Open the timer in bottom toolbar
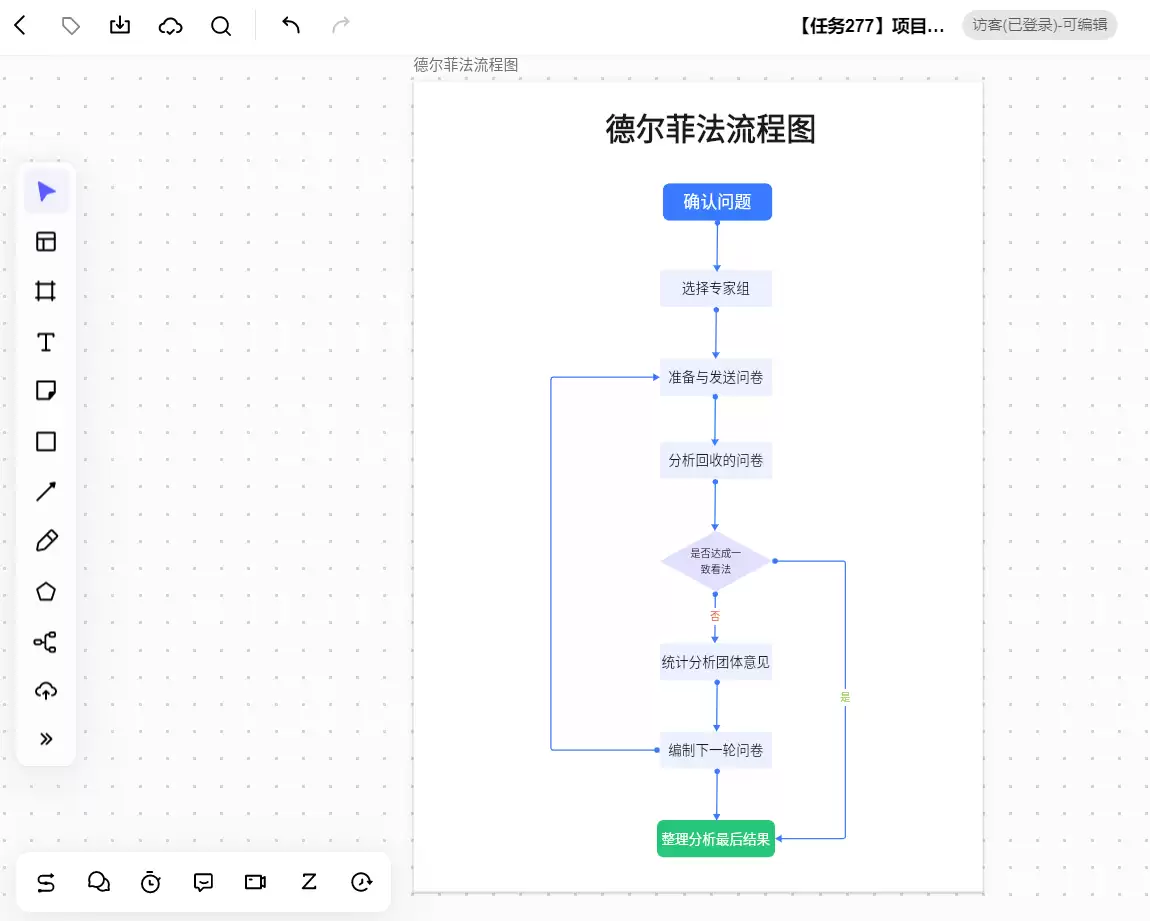 click(x=150, y=881)
